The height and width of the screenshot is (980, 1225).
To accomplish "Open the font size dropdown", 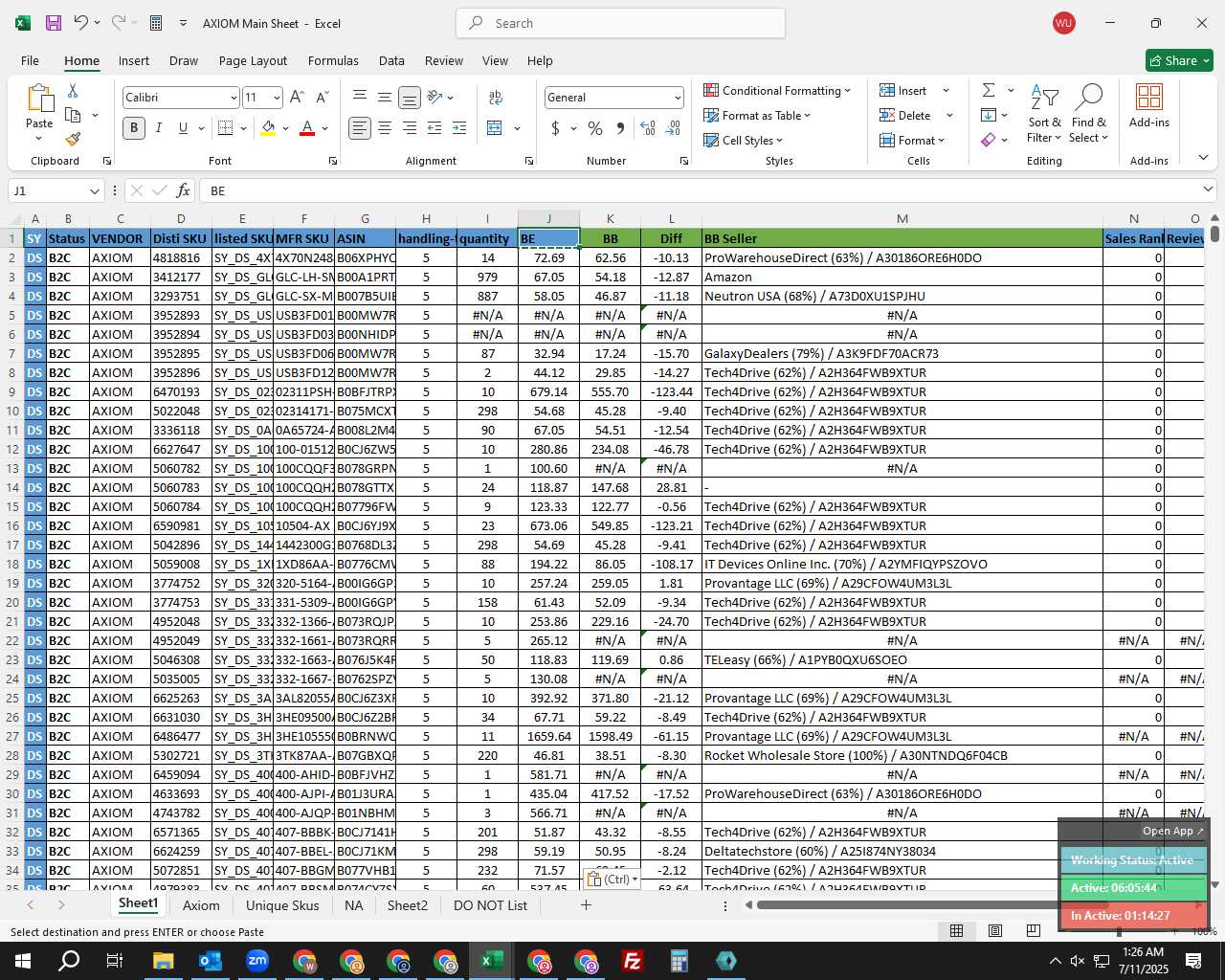I will coord(277,98).
